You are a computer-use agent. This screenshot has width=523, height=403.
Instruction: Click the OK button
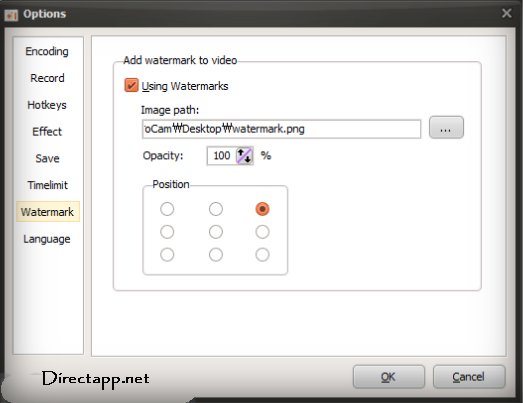click(x=389, y=377)
